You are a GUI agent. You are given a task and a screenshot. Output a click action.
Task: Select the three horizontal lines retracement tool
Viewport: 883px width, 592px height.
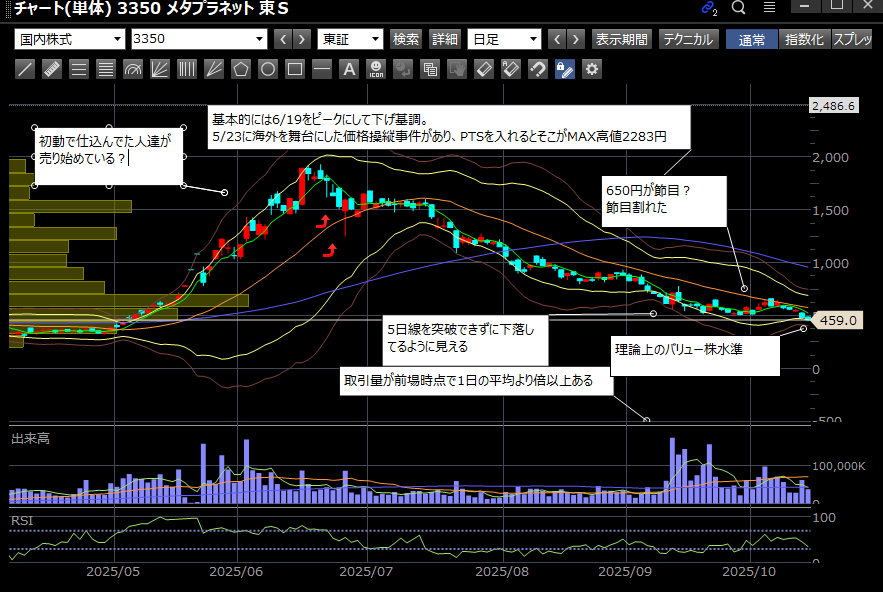coord(79,69)
